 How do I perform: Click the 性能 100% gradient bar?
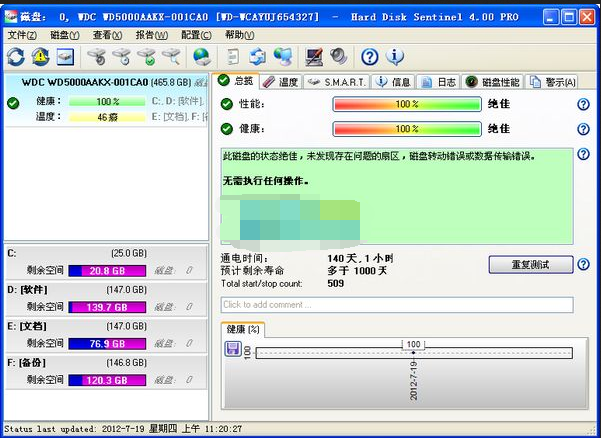[x=407, y=104]
